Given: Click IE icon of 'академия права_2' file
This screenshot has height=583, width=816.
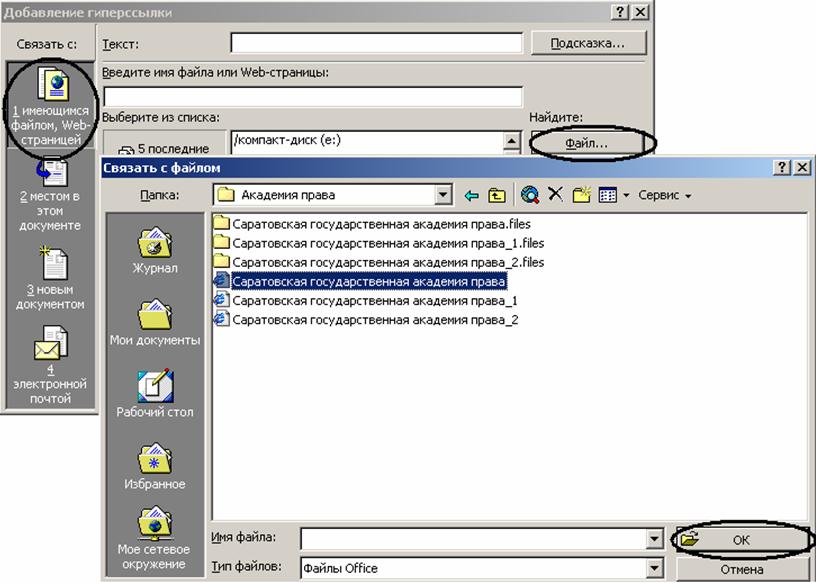Looking at the screenshot, I should 222,319.
